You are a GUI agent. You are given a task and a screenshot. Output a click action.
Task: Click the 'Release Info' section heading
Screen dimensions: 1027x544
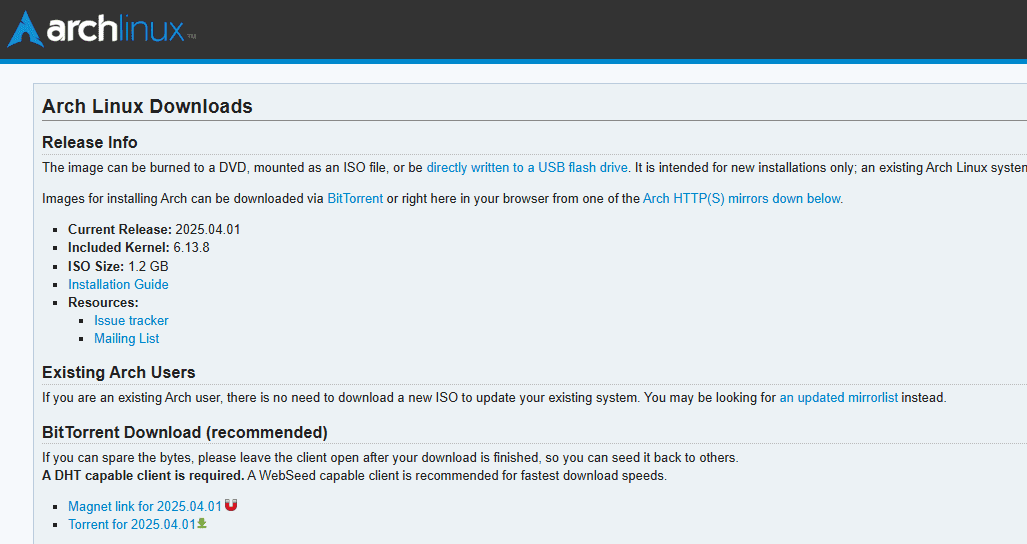(90, 142)
